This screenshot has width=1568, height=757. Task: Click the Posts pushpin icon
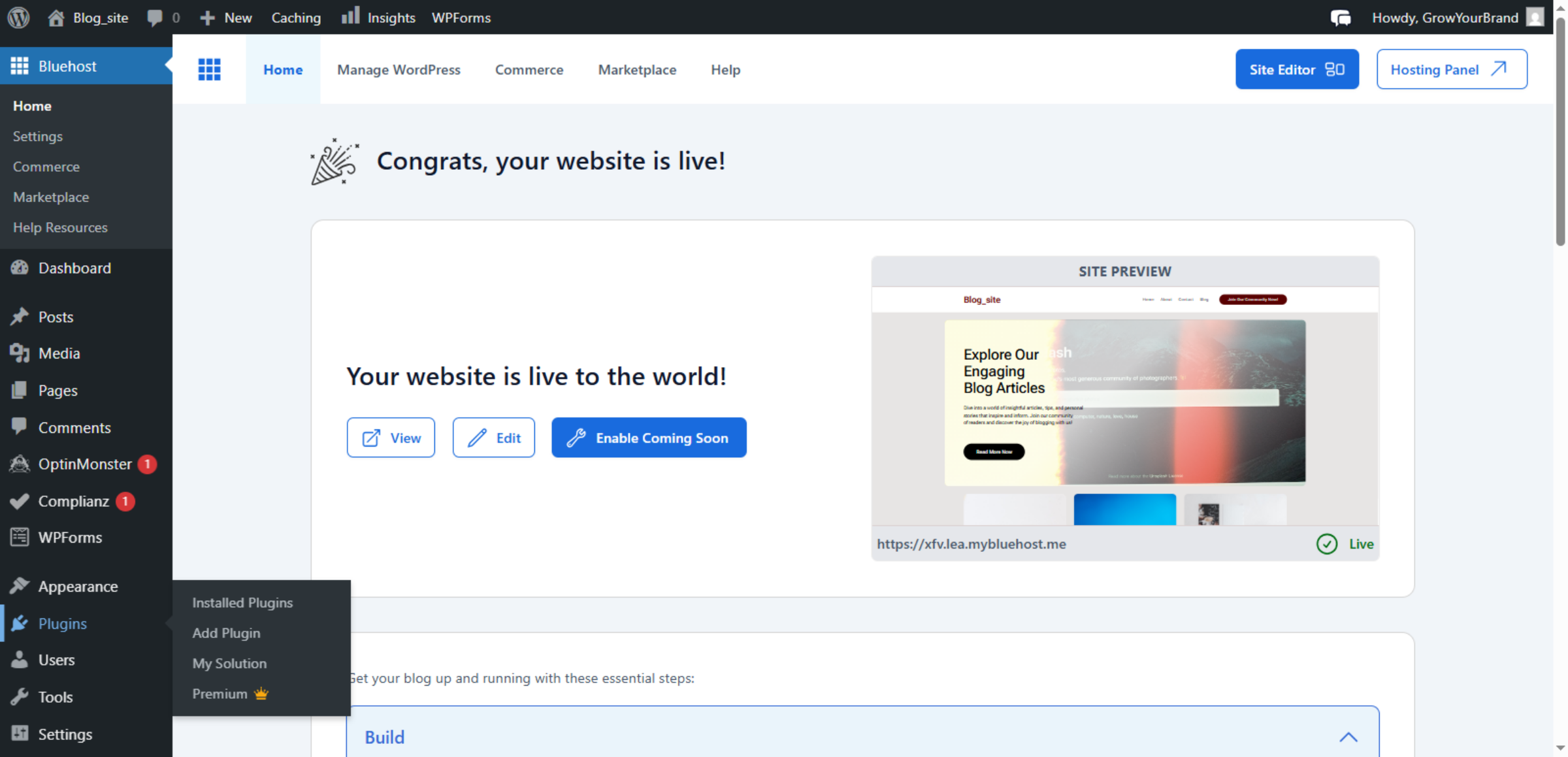20,317
